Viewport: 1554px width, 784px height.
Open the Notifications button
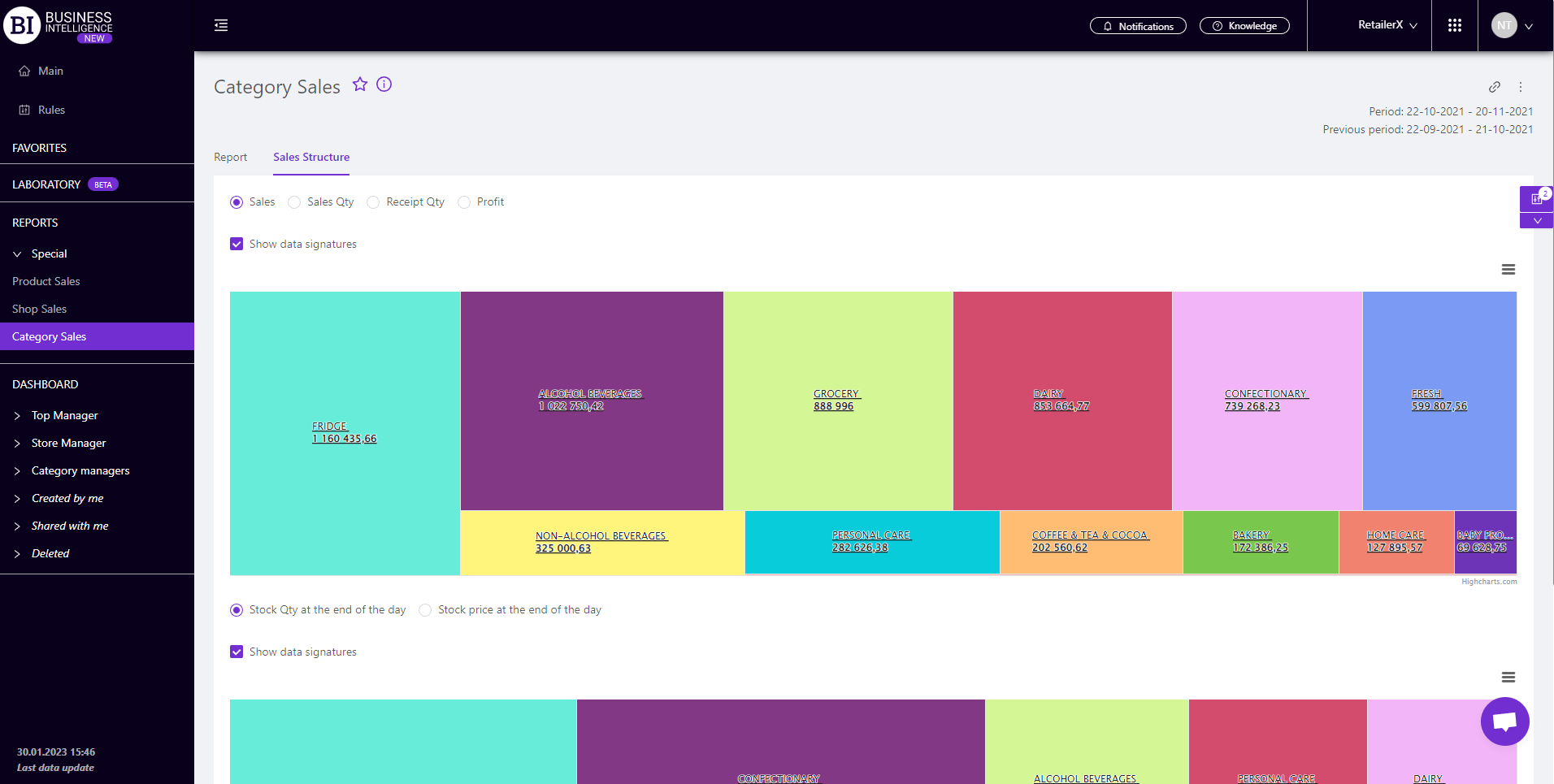pos(1137,26)
